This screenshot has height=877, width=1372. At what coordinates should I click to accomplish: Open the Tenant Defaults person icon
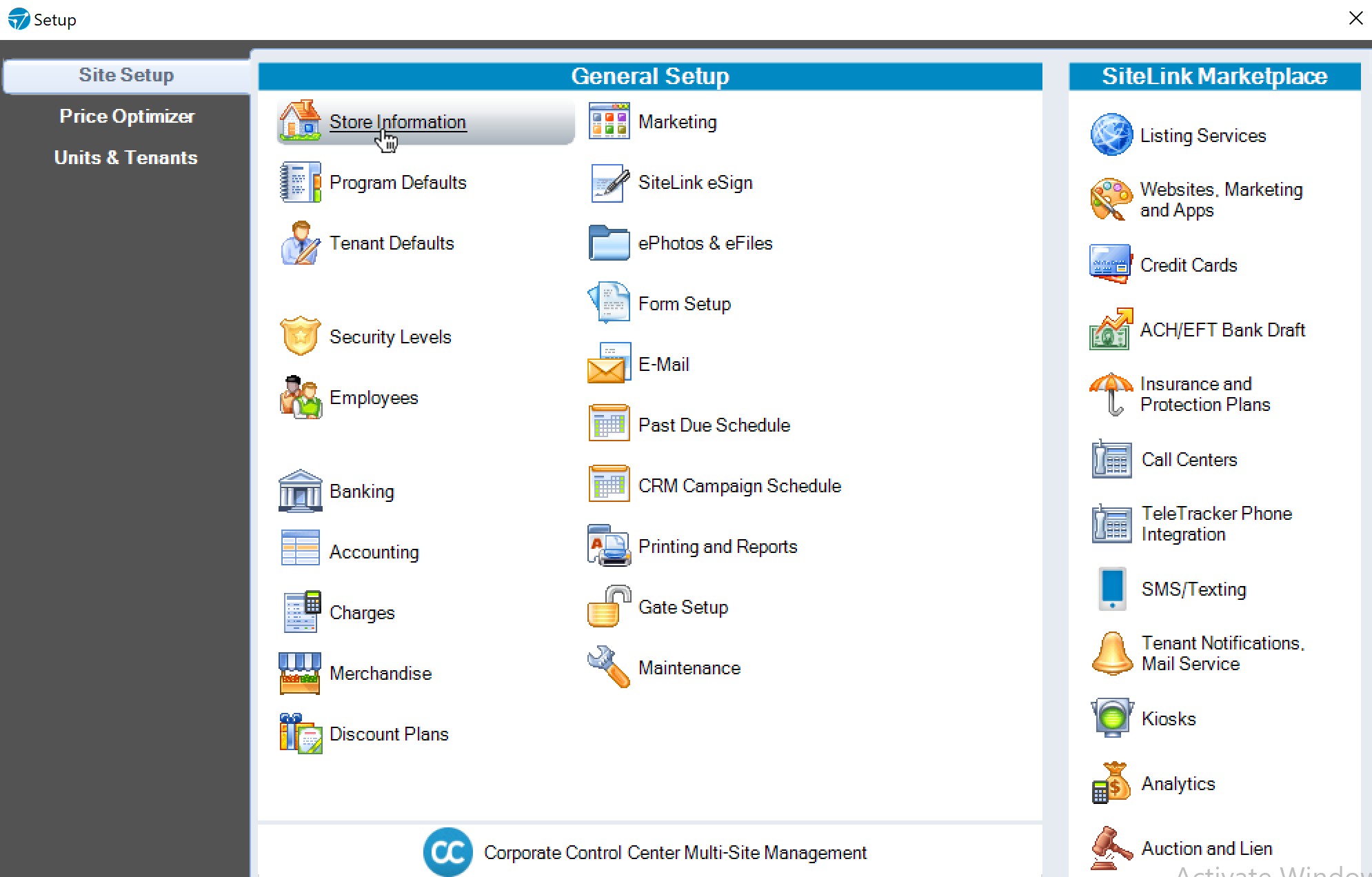coord(300,243)
